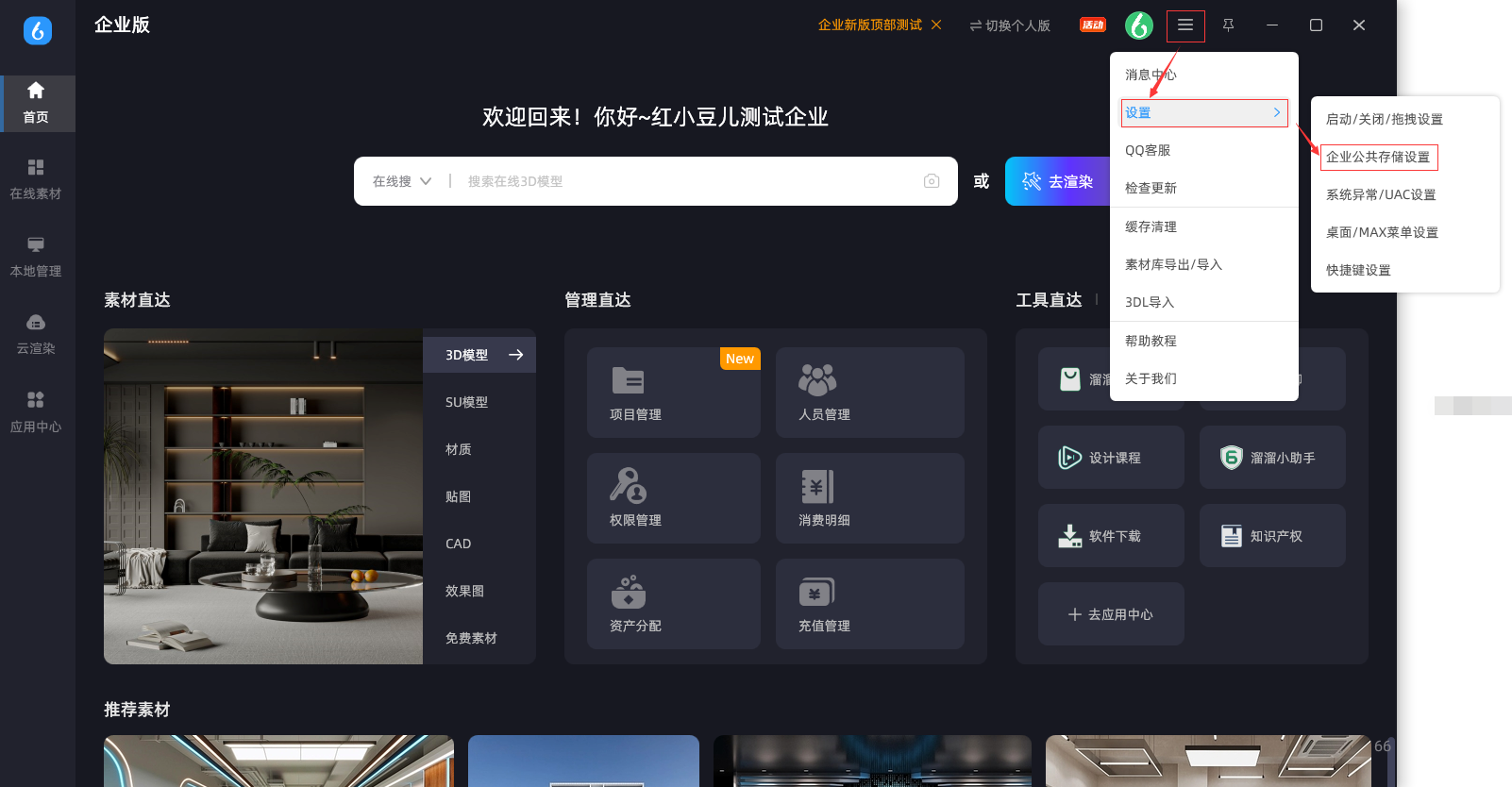Open 人员管理 personnel management tile
Screen dimensions: 1512x787
coord(870,393)
